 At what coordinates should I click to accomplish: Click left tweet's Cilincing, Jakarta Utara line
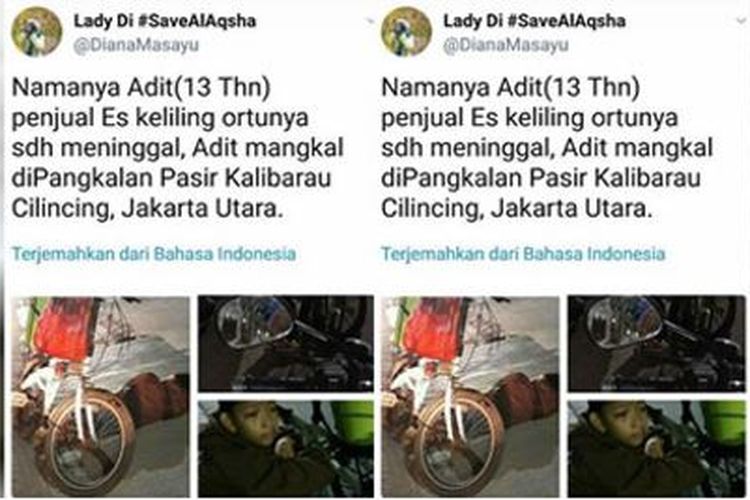(147, 209)
